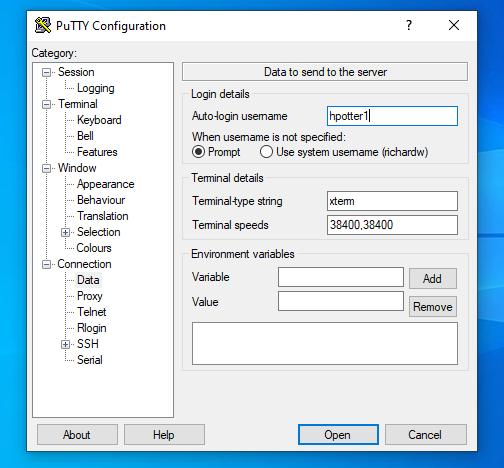504x468 pixels.
Task: Click the question mark help button
Action: (x=409, y=25)
